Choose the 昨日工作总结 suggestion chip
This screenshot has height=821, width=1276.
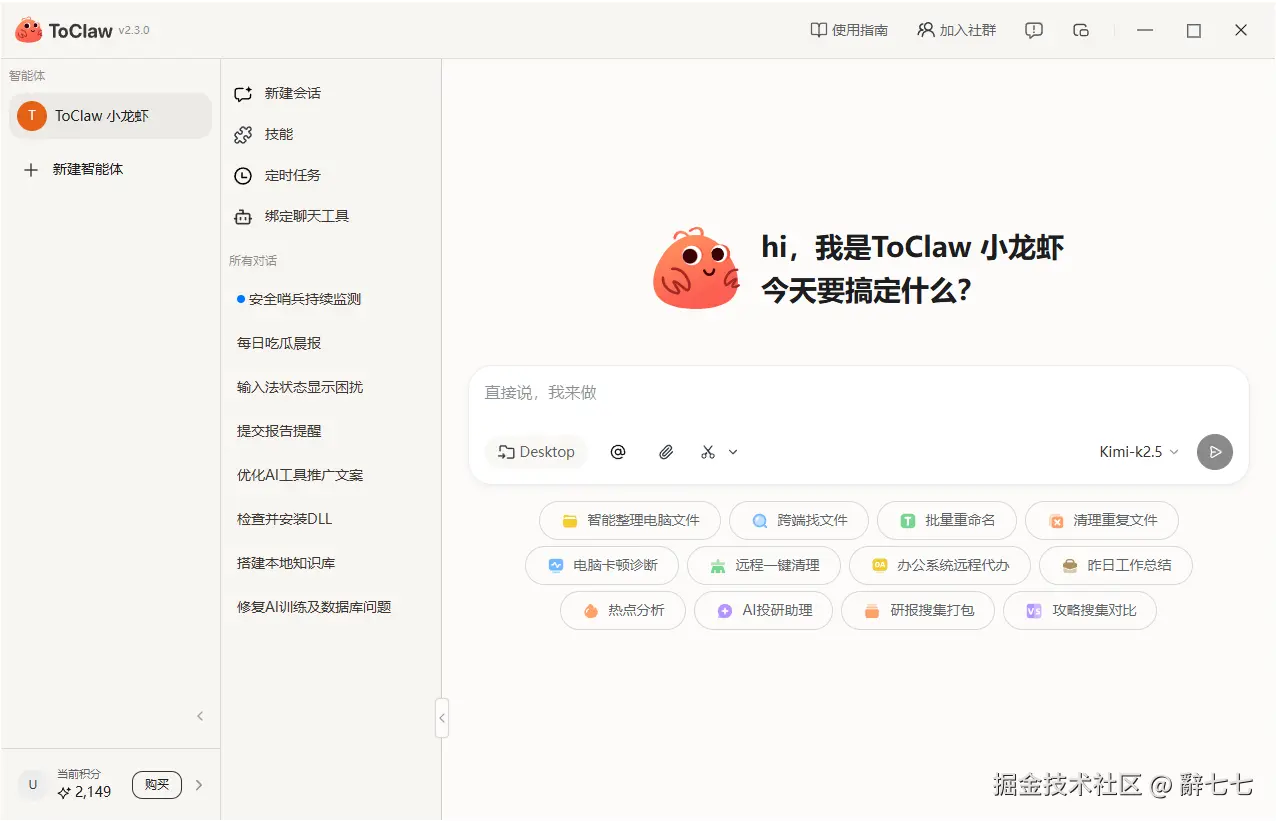(1116, 565)
